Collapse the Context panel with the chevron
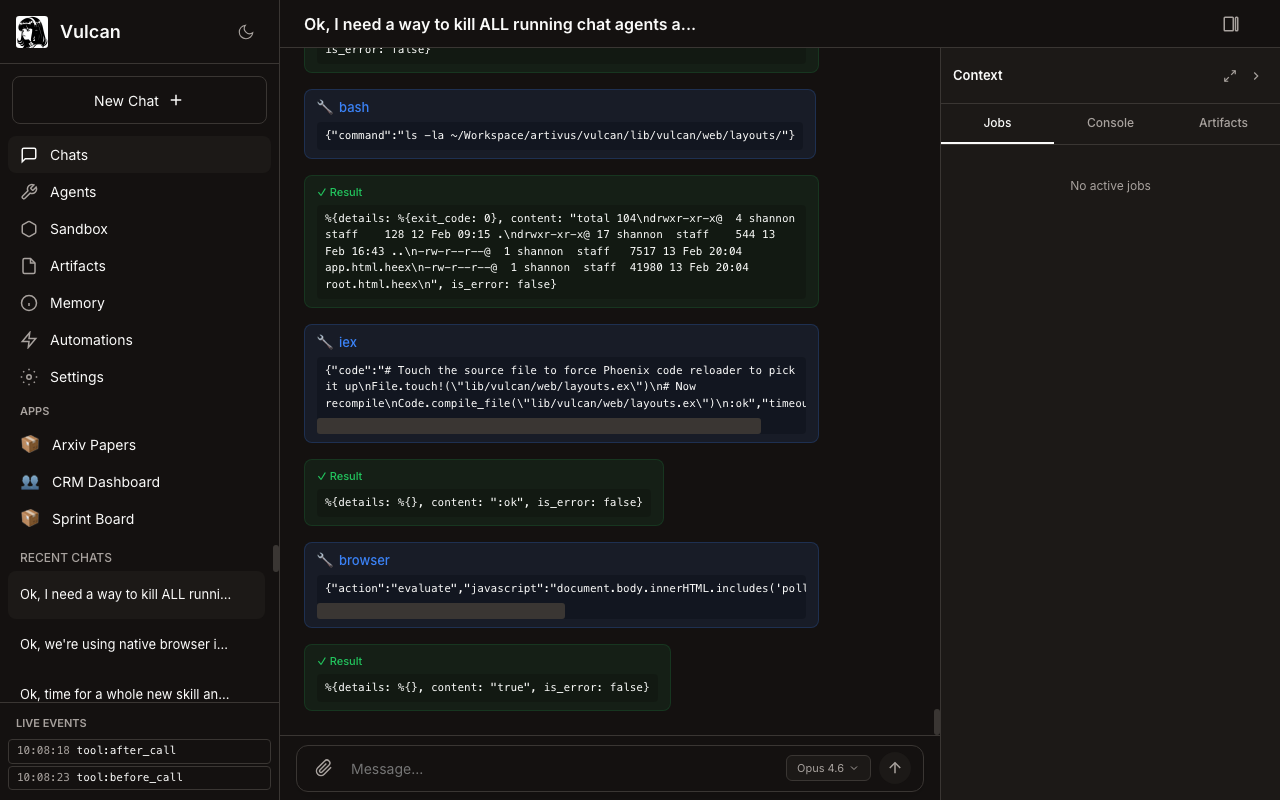 point(1256,76)
